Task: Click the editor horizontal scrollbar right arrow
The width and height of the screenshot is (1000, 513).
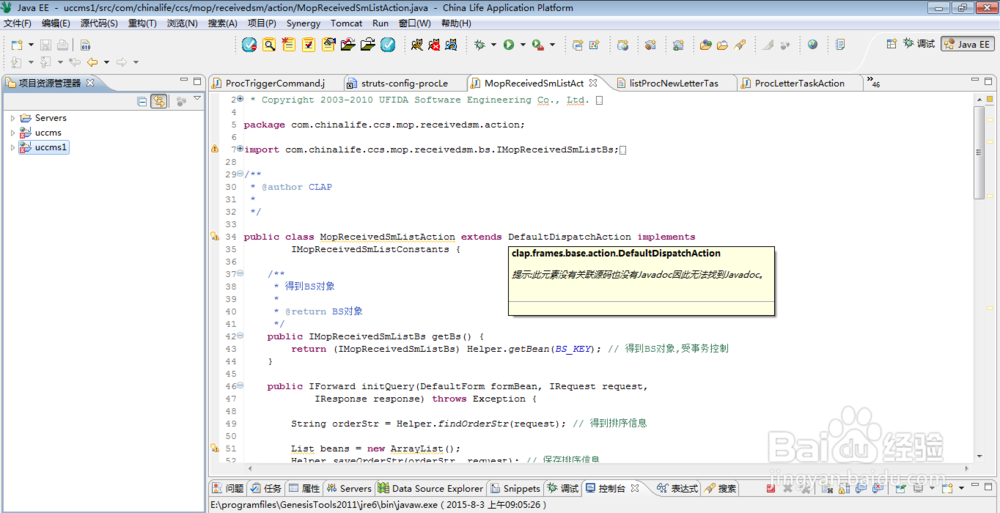Action: [x=966, y=469]
